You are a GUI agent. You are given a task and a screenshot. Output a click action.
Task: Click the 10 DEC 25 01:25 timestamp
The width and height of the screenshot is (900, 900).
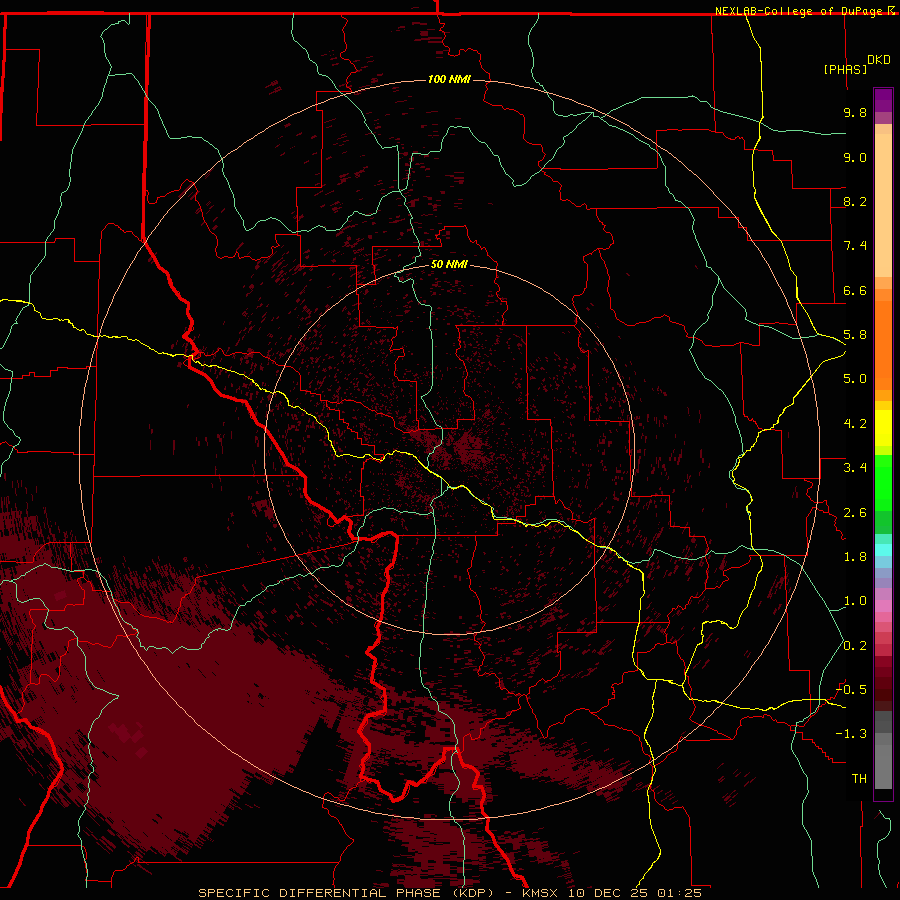point(635,893)
